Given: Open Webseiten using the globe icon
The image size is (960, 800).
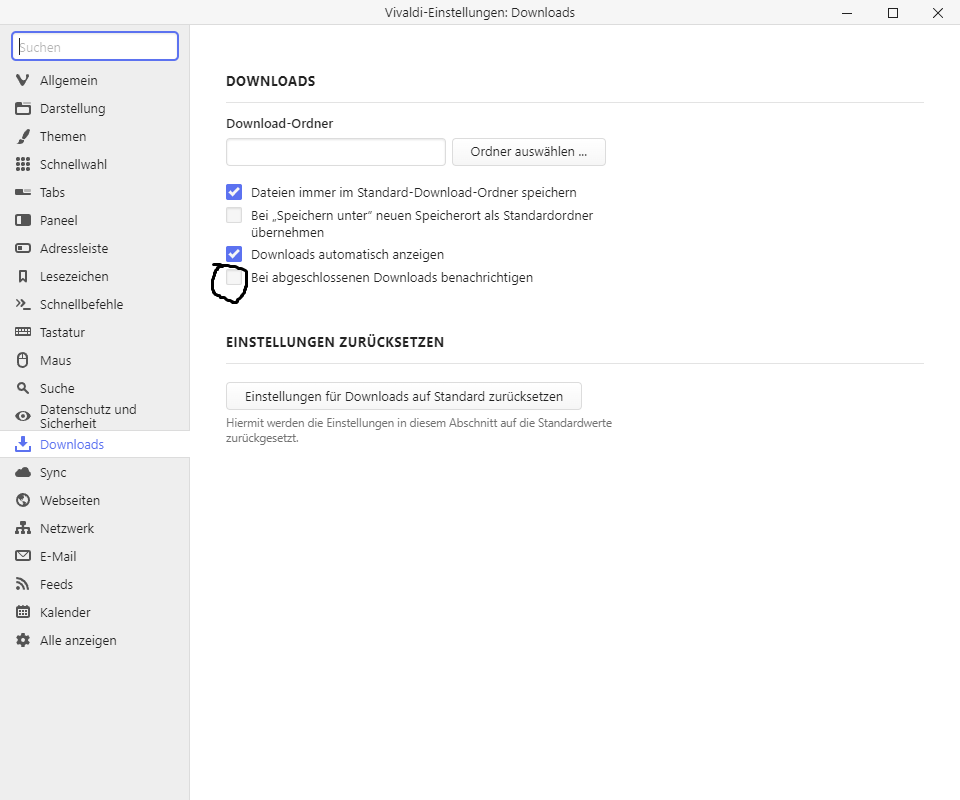Looking at the screenshot, I should point(23,500).
